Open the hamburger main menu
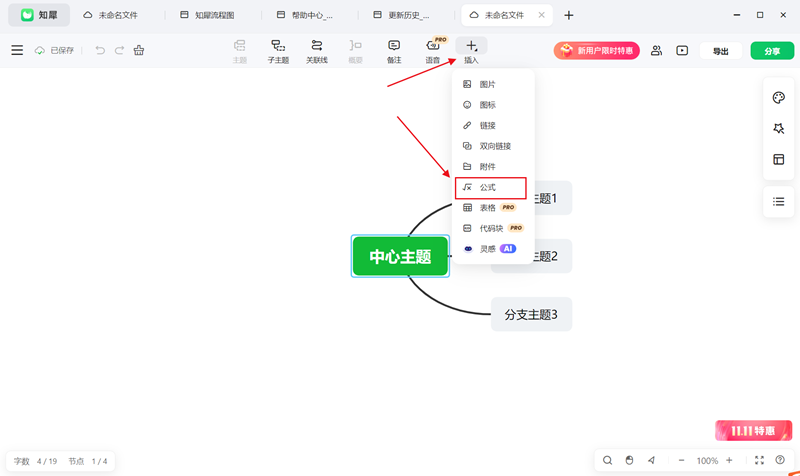 [17, 50]
